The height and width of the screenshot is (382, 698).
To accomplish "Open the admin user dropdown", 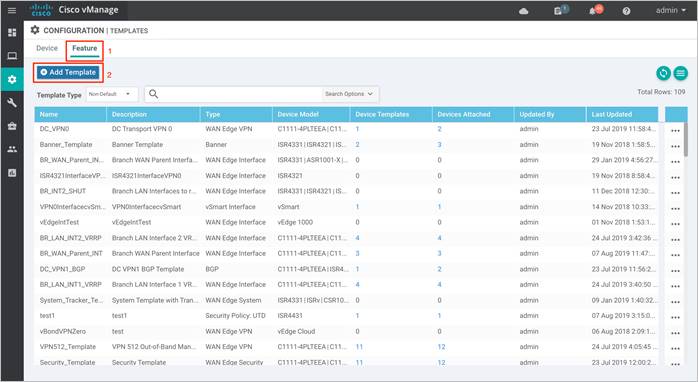I will coord(670,10).
